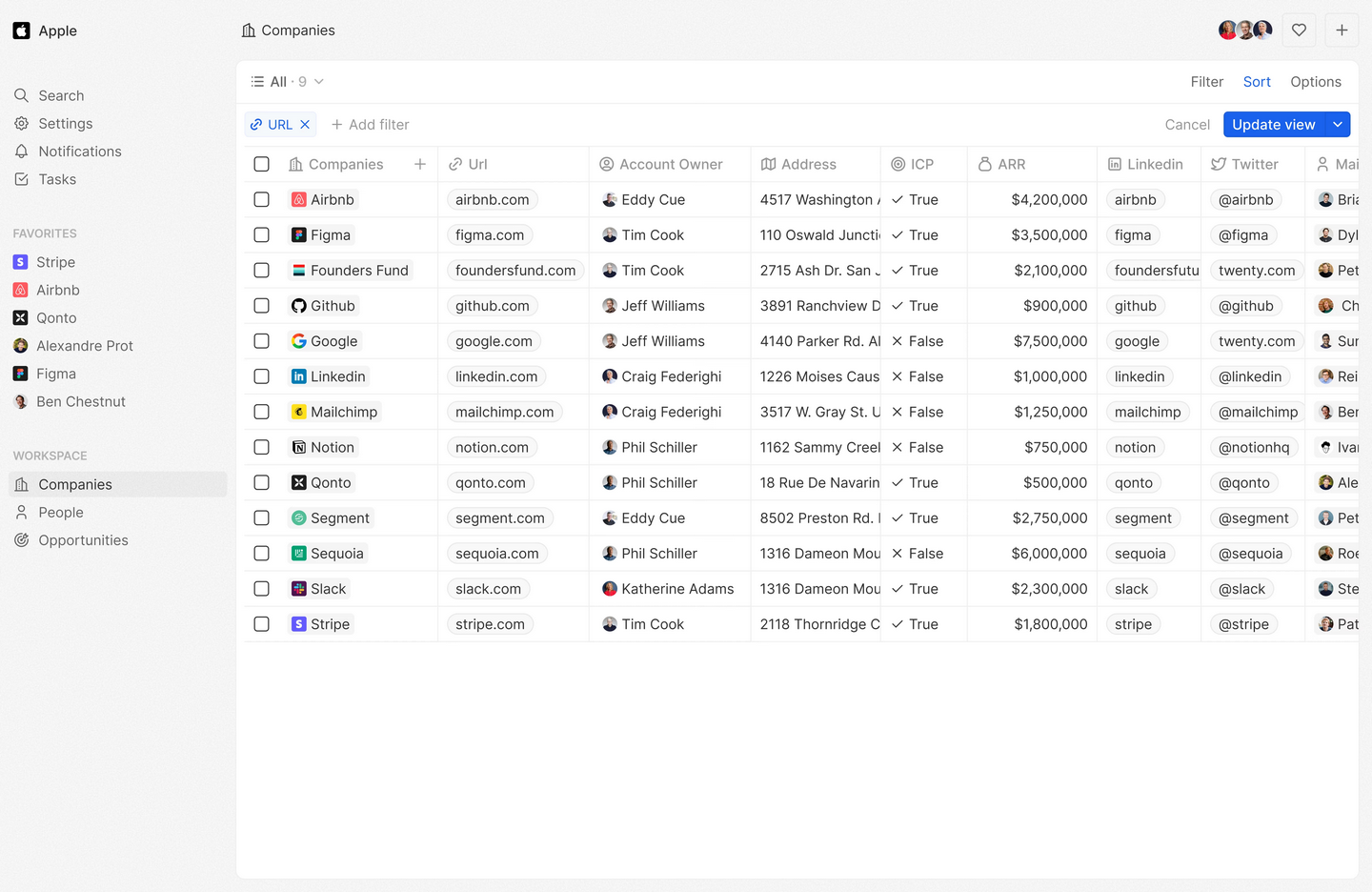1372x892 pixels.
Task: Open the Options menu
Action: tap(1316, 81)
